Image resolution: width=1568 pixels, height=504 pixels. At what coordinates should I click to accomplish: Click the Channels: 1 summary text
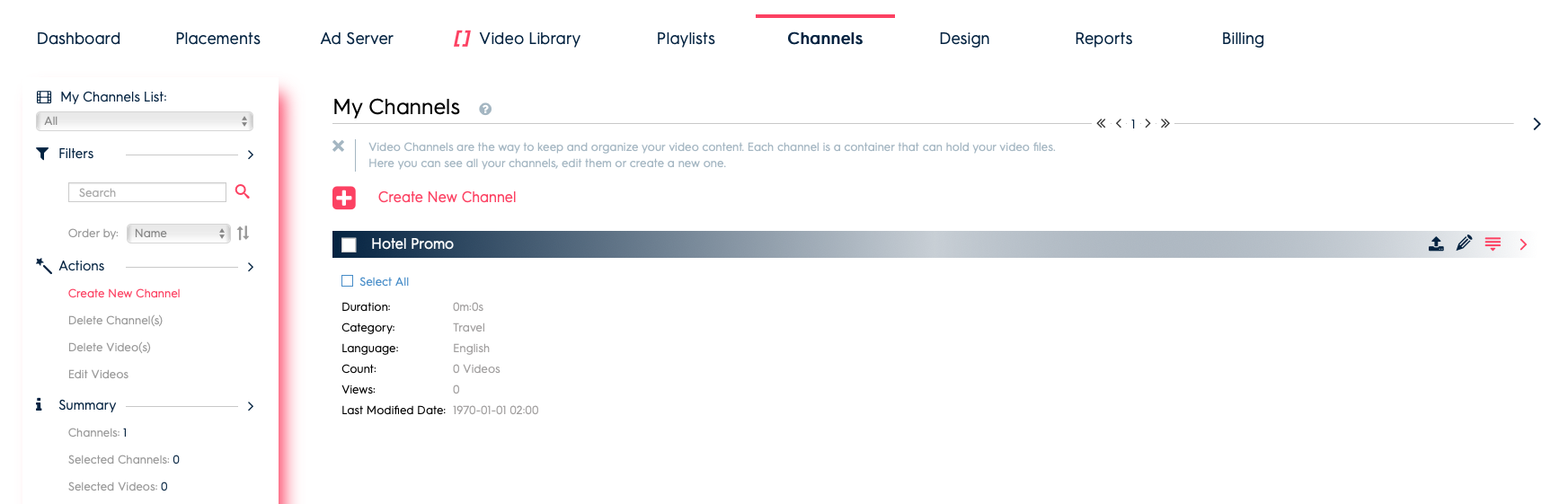97,433
